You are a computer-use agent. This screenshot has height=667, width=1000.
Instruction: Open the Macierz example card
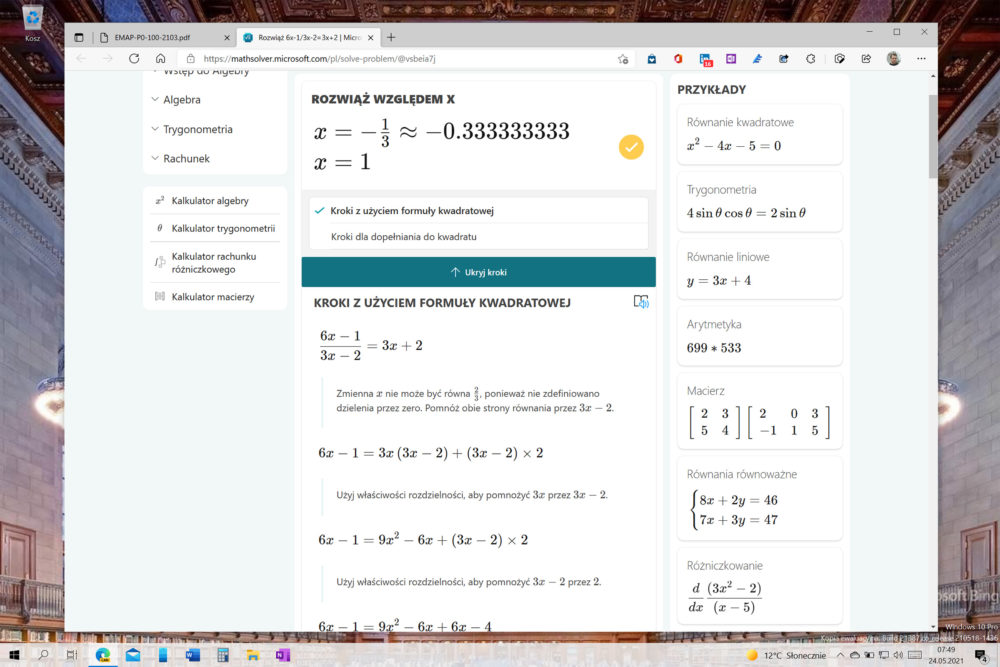[760, 411]
